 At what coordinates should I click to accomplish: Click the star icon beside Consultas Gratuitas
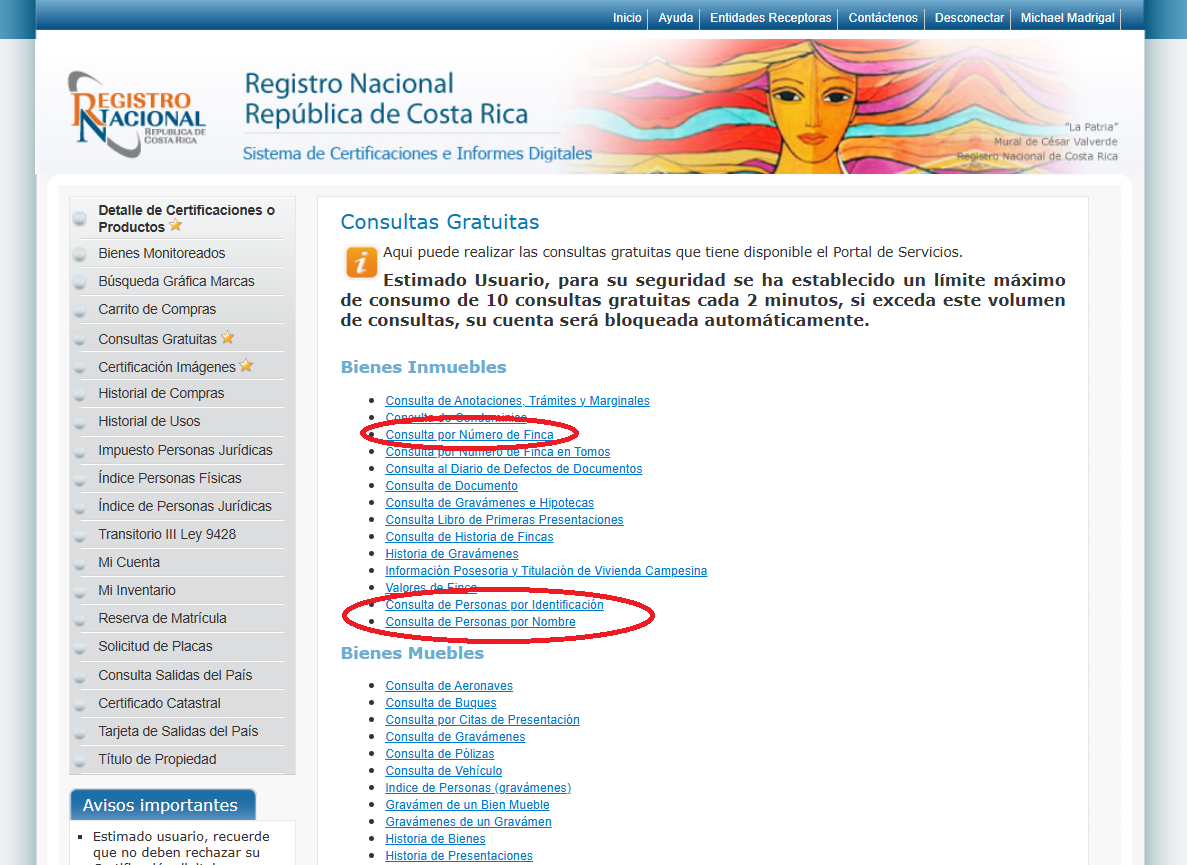228,338
